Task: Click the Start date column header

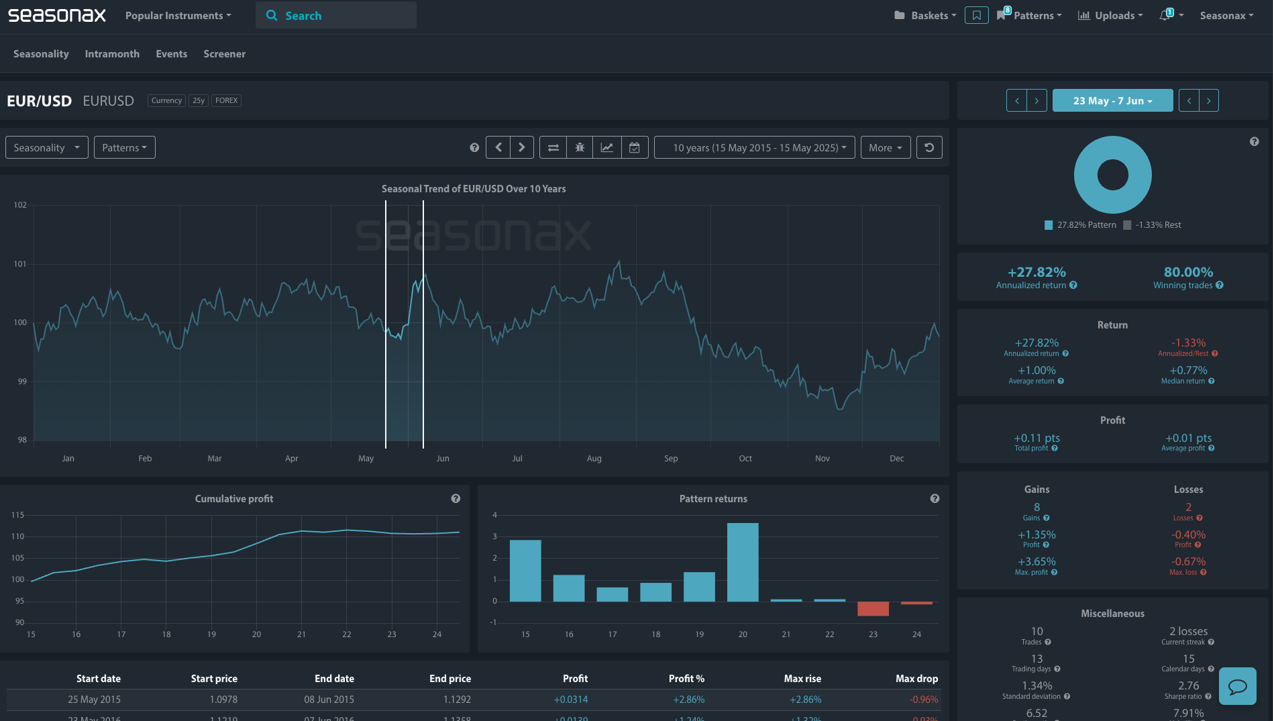Action: (x=98, y=678)
